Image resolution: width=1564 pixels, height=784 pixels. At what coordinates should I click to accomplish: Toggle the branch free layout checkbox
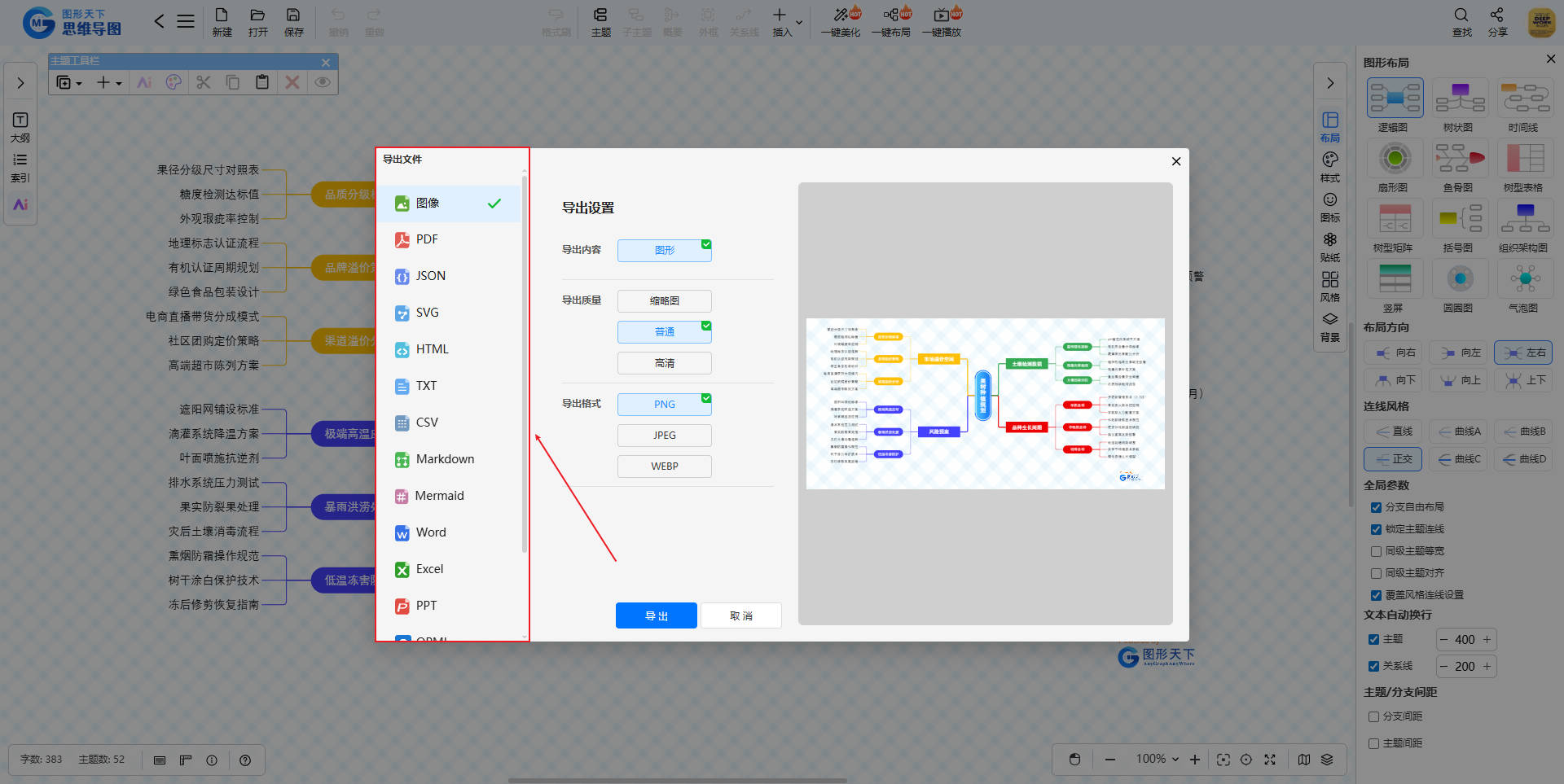(x=1376, y=507)
